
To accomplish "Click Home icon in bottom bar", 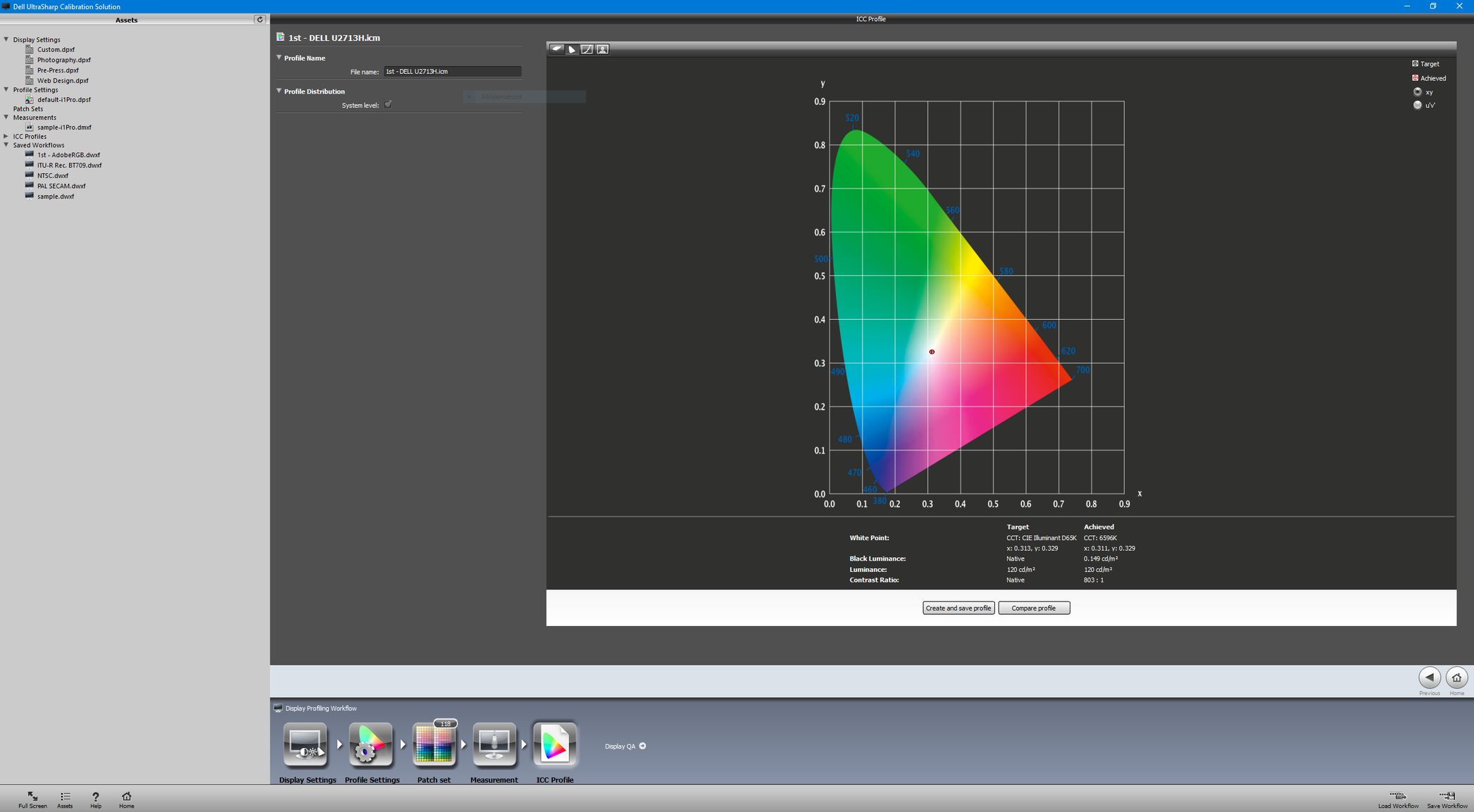I will click(127, 797).
